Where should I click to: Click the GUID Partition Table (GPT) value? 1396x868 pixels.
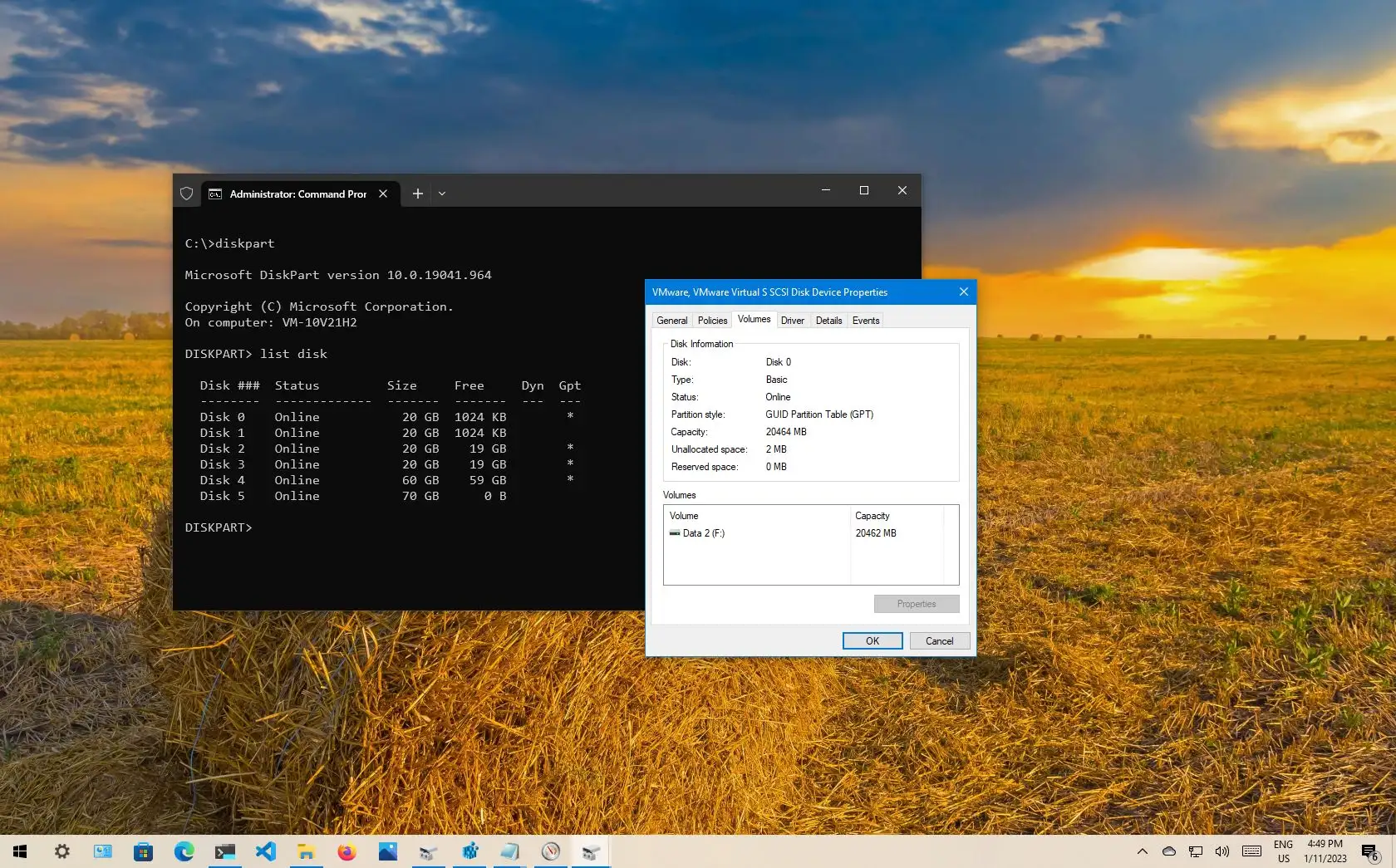point(819,414)
